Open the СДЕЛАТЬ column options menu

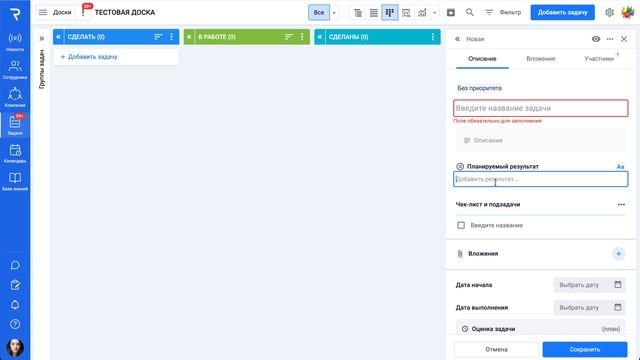pos(171,37)
